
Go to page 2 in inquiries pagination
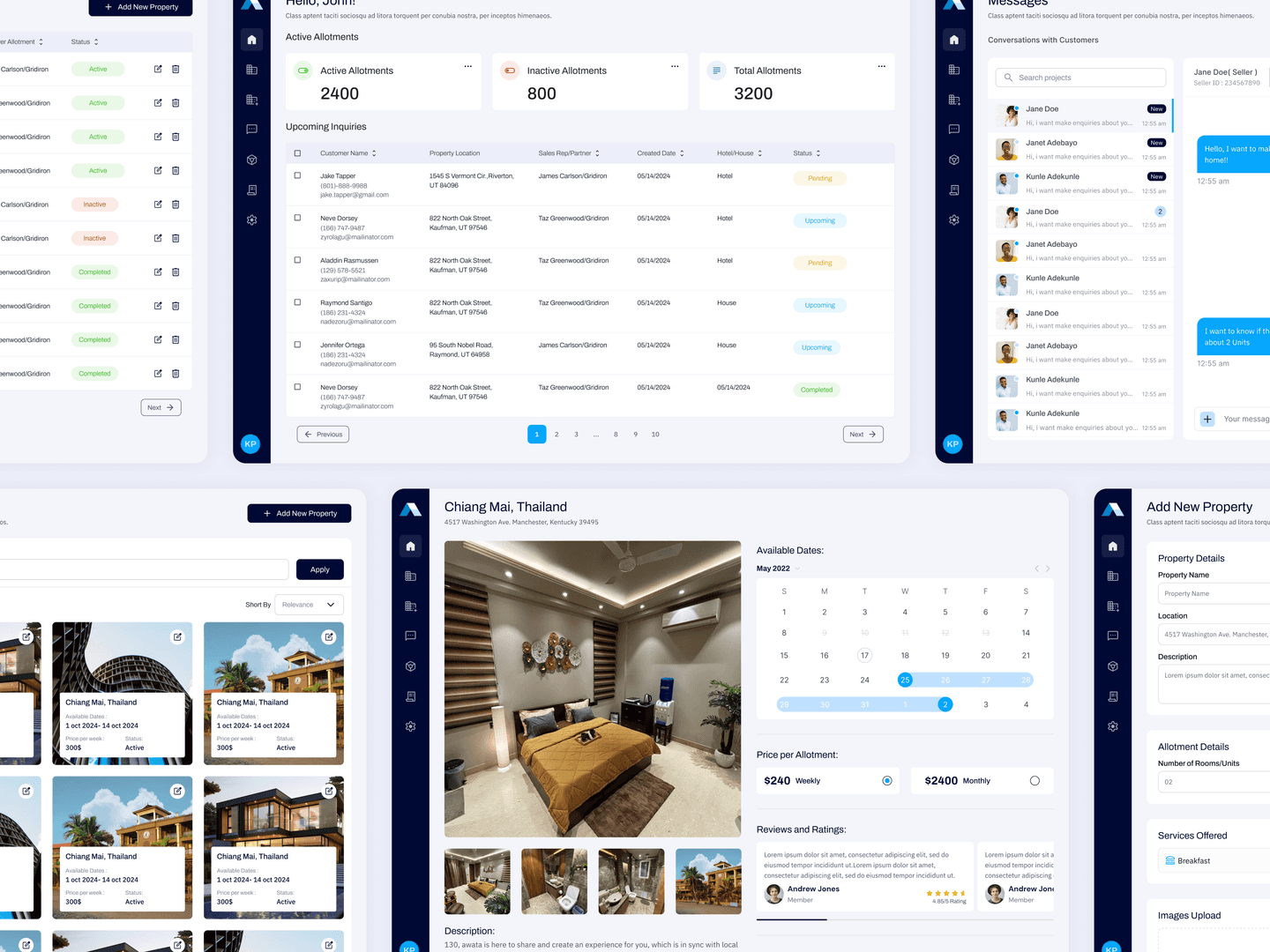click(x=557, y=435)
